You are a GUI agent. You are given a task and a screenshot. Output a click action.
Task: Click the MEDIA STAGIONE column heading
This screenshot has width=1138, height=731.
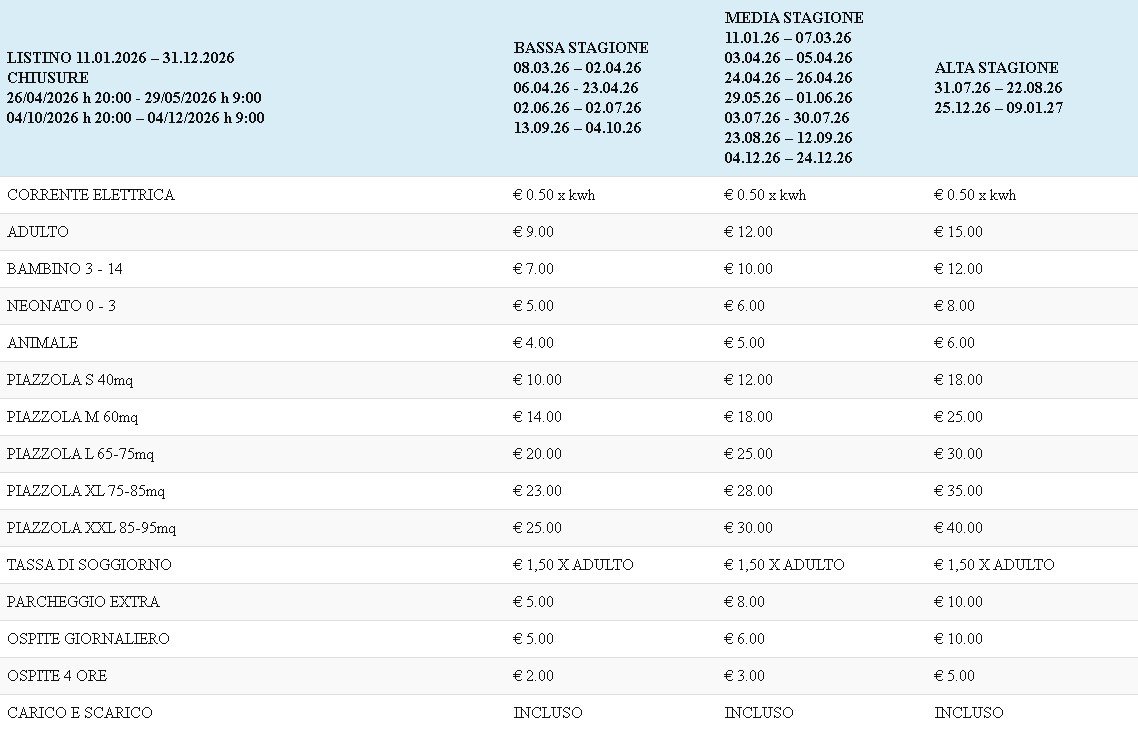click(x=794, y=18)
